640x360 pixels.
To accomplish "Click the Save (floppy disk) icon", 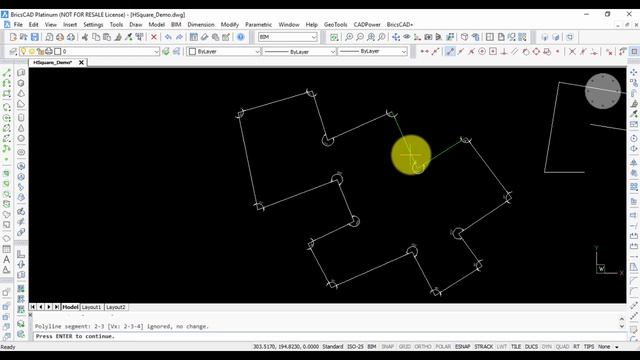I will tap(35, 37).
